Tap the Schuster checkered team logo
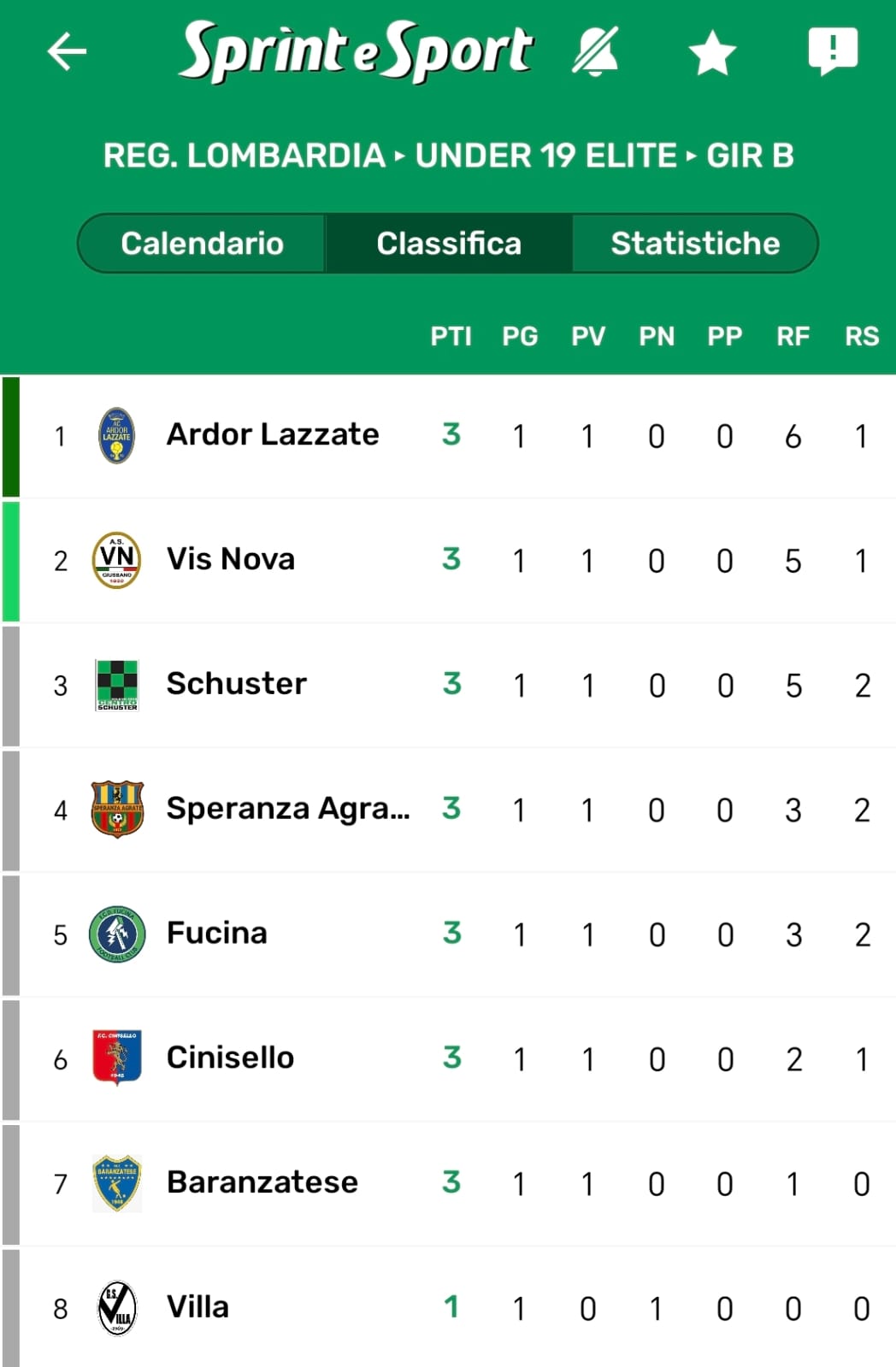Image resolution: width=896 pixels, height=1367 pixels. tap(117, 685)
